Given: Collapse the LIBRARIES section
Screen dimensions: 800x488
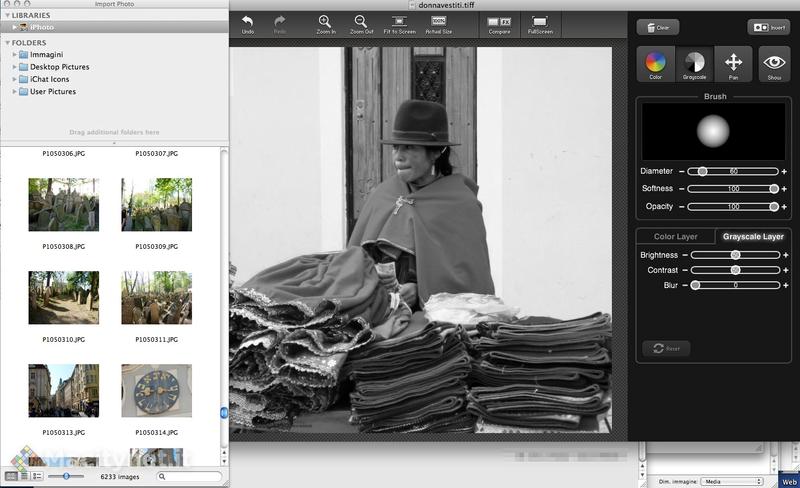Looking at the screenshot, I should tap(6, 15).
